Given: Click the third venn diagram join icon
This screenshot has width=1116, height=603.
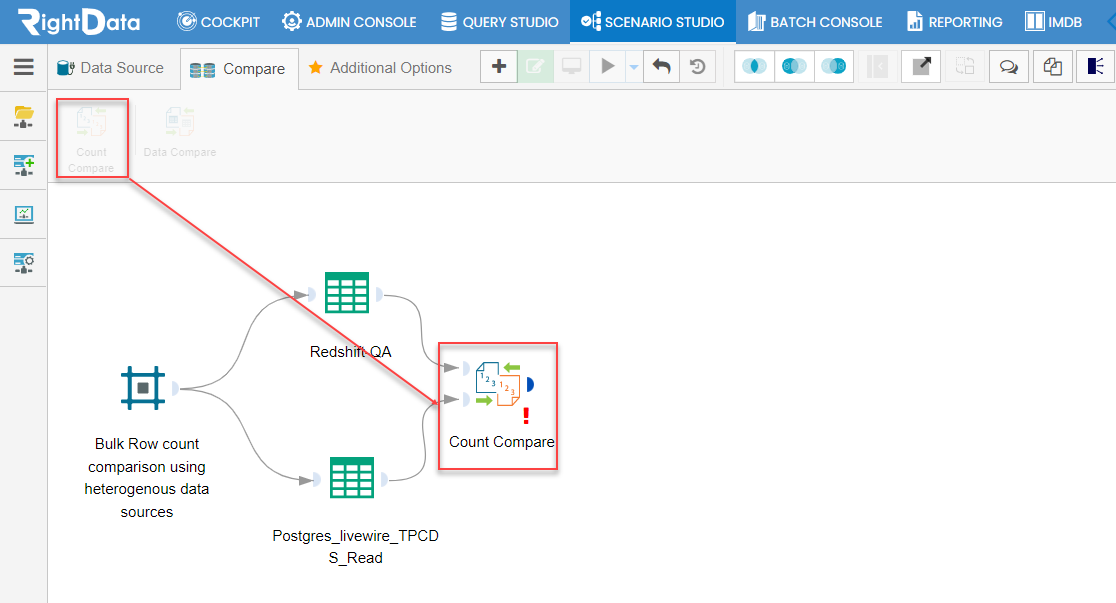Looking at the screenshot, I should 834,67.
